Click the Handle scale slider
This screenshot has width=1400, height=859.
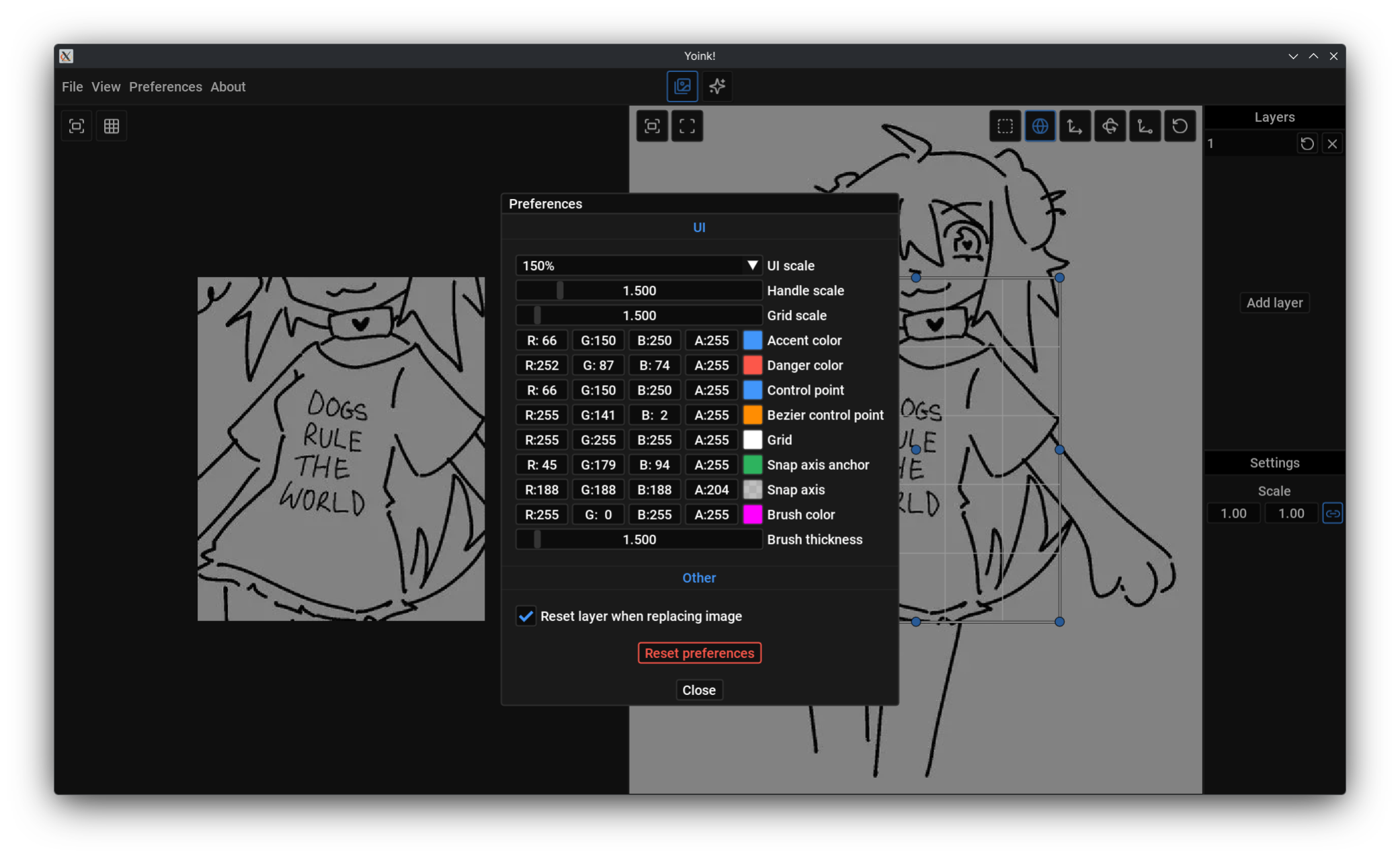(639, 290)
